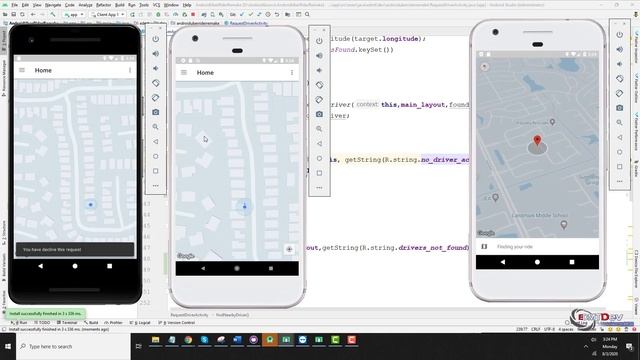Tap the Android recents button on the left phone
This screenshot has height=360, width=640.
click(x=109, y=266)
